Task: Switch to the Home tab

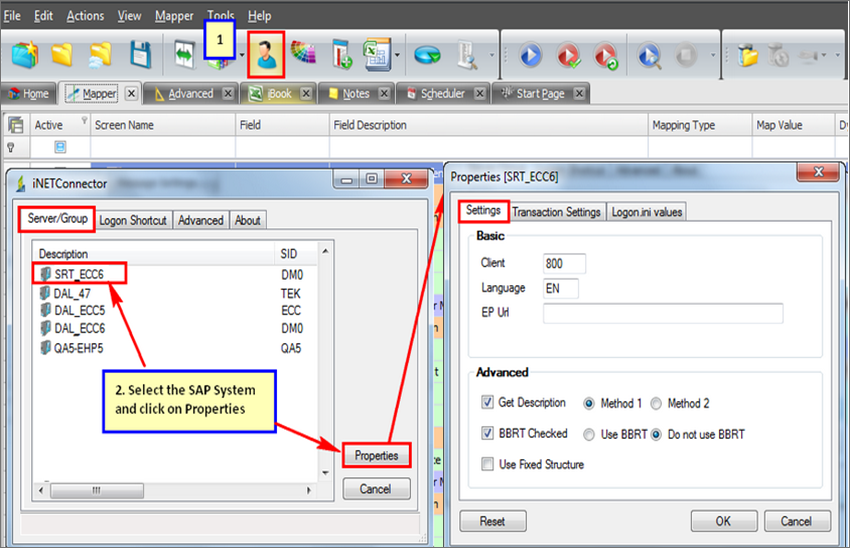Action: coord(29,94)
